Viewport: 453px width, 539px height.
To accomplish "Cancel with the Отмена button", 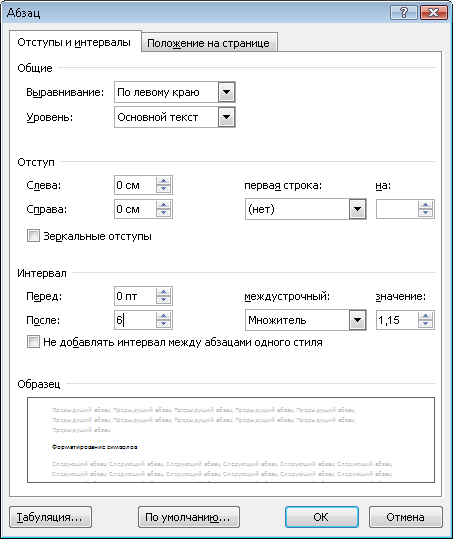I will [x=406, y=517].
